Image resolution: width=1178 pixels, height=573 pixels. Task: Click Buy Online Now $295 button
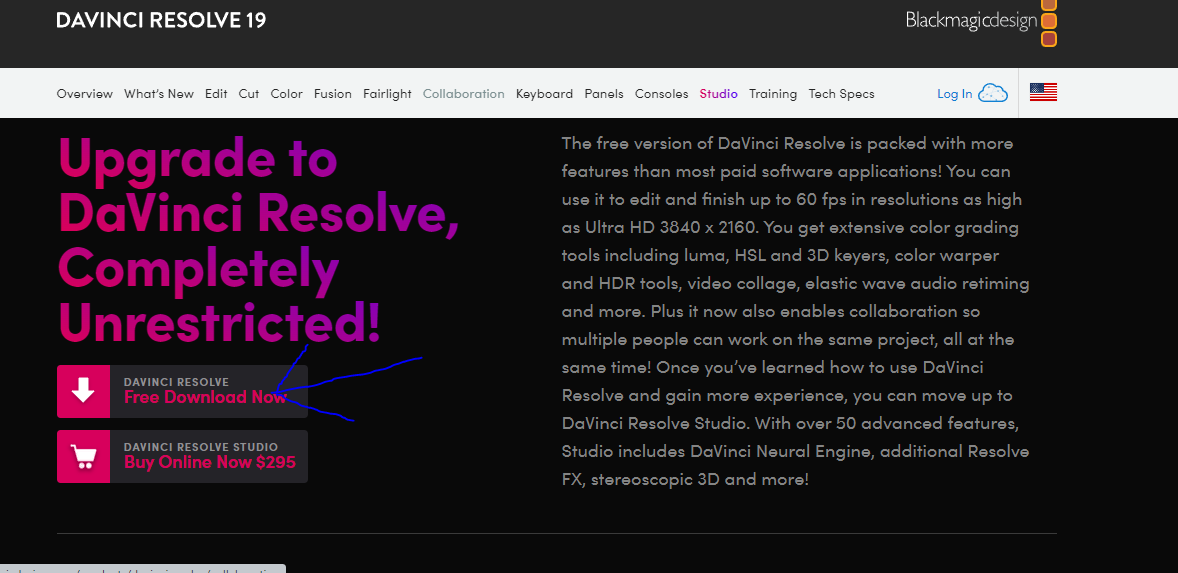pyautogui.click(x=183, y=457)
